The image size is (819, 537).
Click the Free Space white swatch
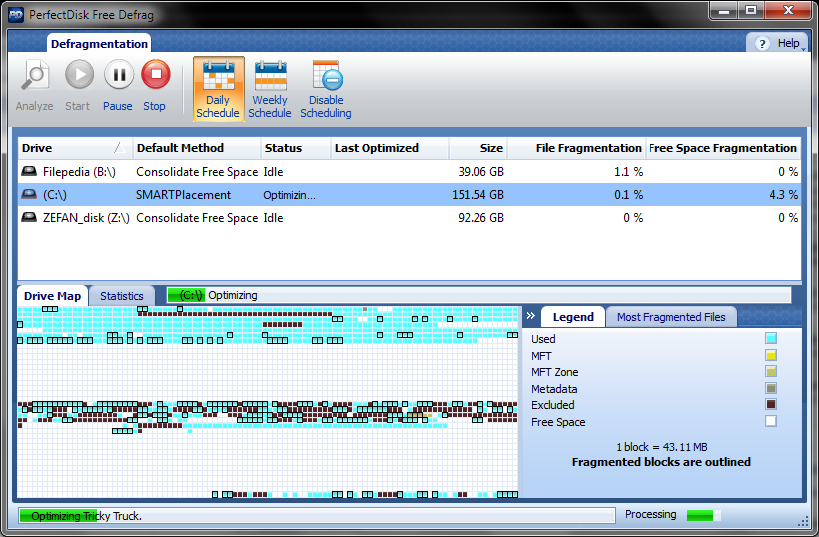click(x=770, y=421)
